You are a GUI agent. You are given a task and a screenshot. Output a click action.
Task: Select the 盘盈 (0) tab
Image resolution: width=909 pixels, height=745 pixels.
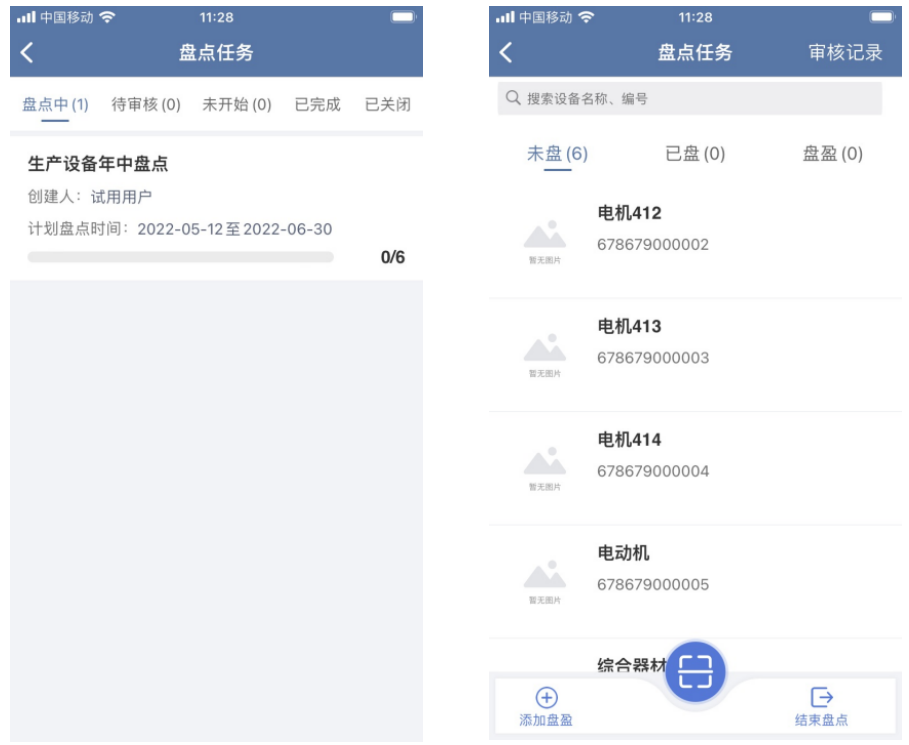click(x=832, y=154)
